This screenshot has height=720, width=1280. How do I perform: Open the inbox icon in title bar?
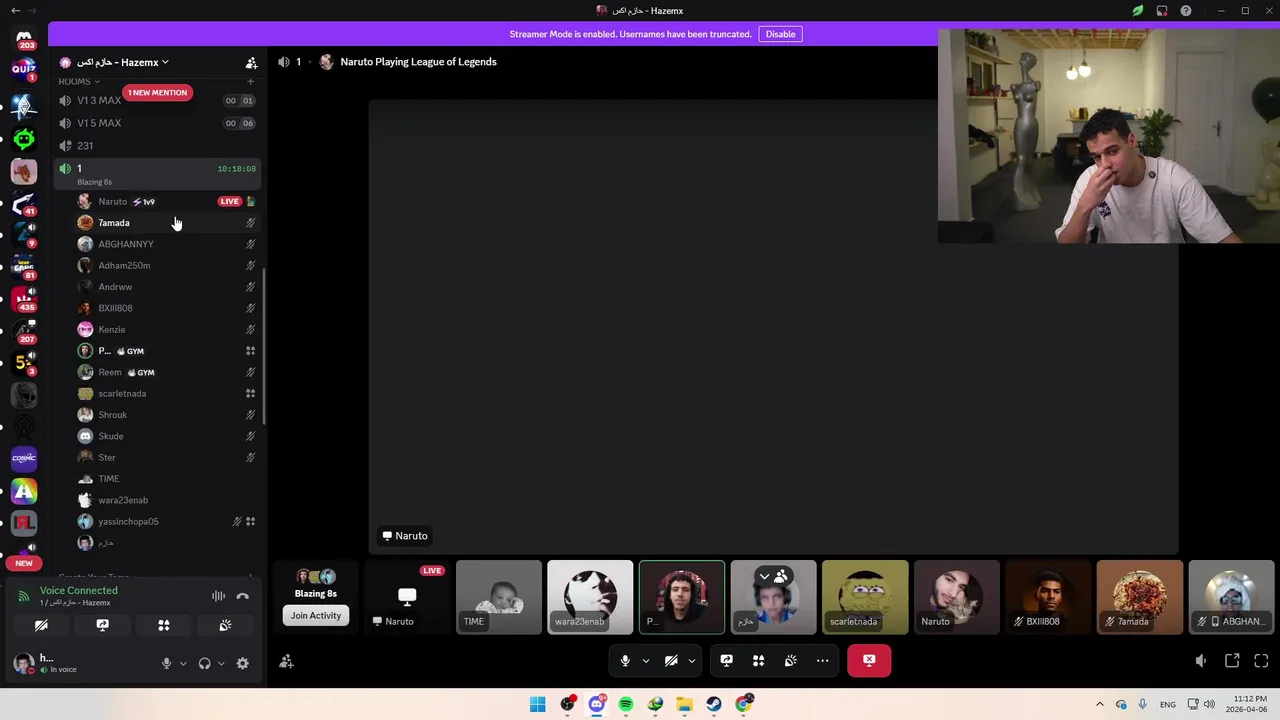click(1162, 11)
